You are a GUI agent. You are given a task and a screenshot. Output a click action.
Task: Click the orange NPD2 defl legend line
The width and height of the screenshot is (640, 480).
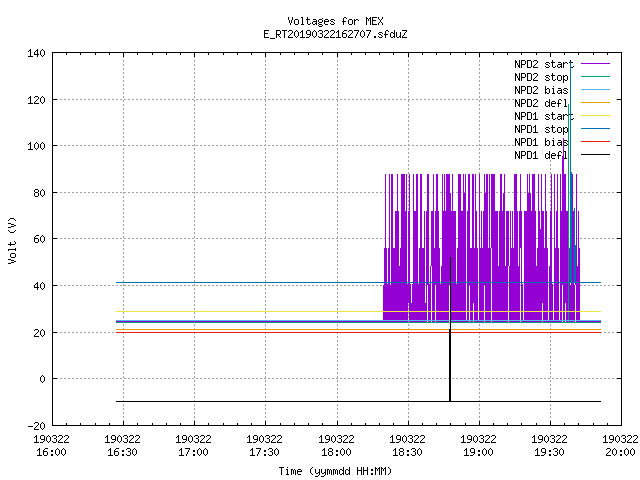coord(595,103)
